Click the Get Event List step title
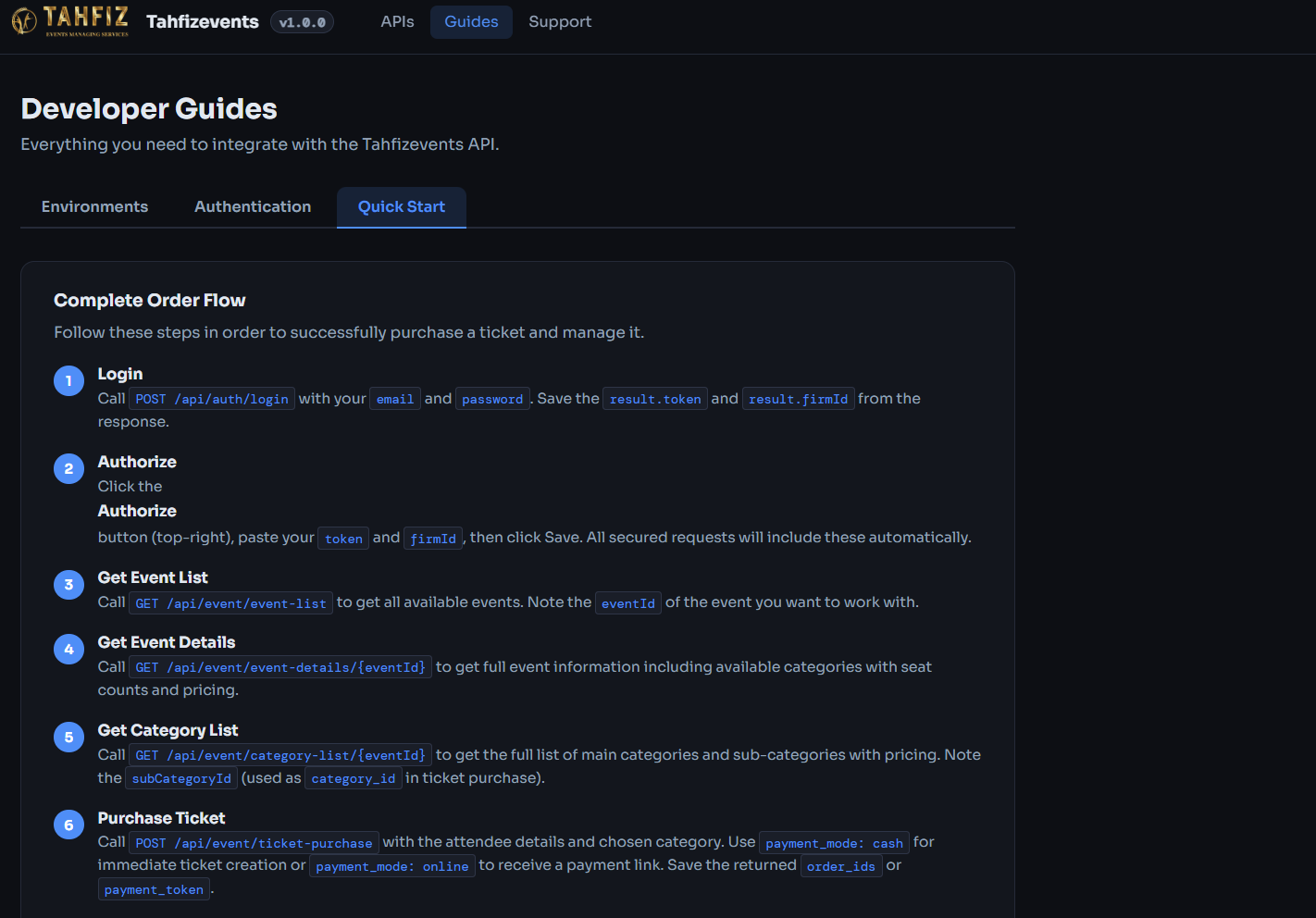1316x918 pixels. [x=153, y=577]
